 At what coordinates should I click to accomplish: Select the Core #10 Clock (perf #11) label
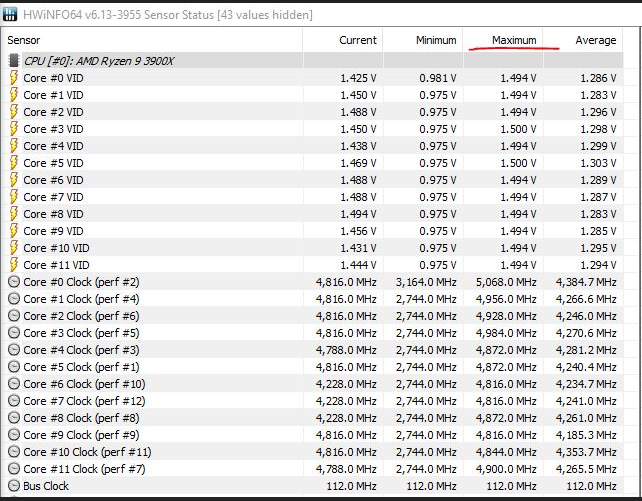click(x=87, y=452)
